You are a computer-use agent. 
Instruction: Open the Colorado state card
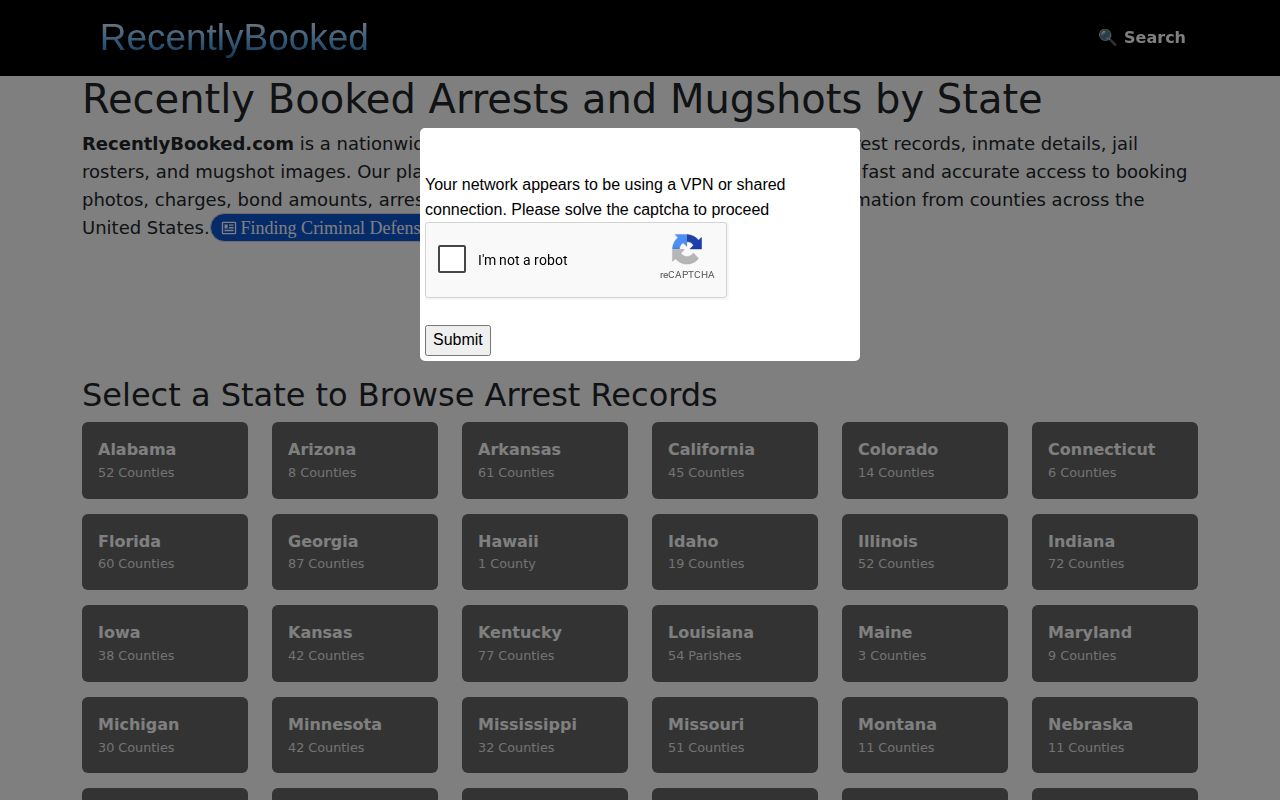[x=925, y=460]
